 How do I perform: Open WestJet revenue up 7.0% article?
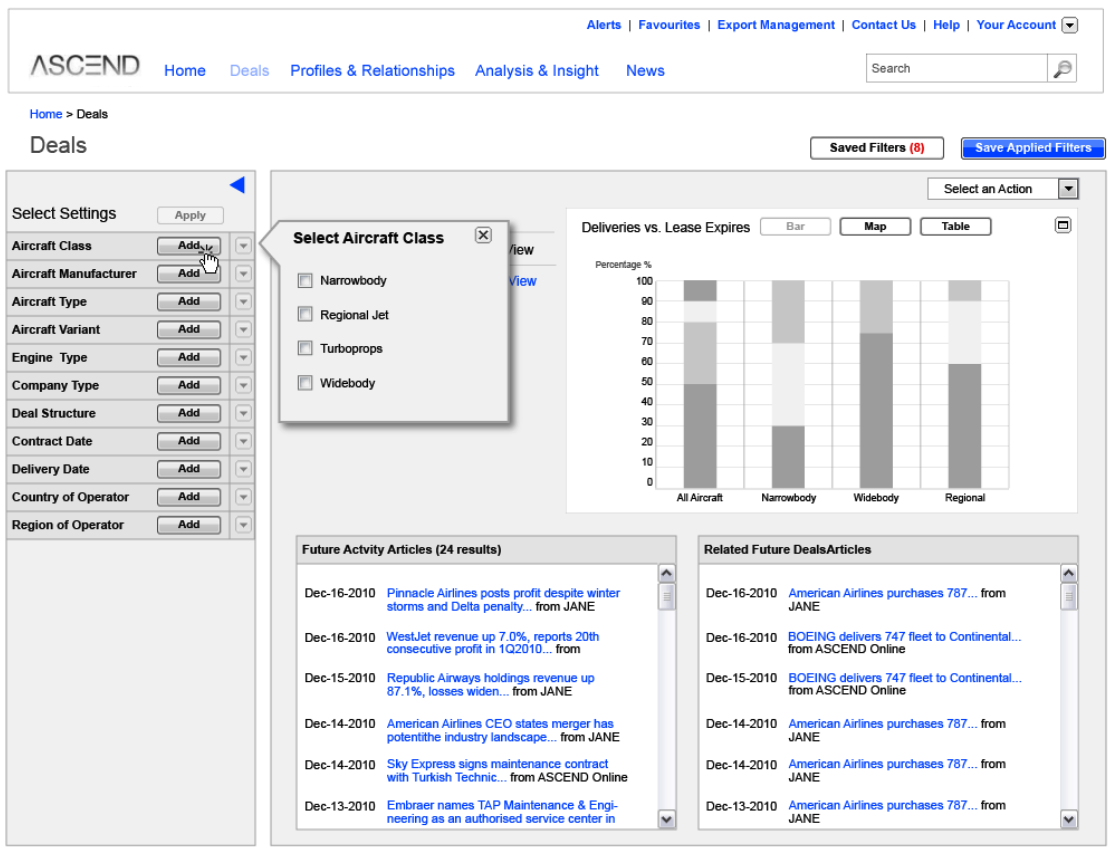coord(492,643)
